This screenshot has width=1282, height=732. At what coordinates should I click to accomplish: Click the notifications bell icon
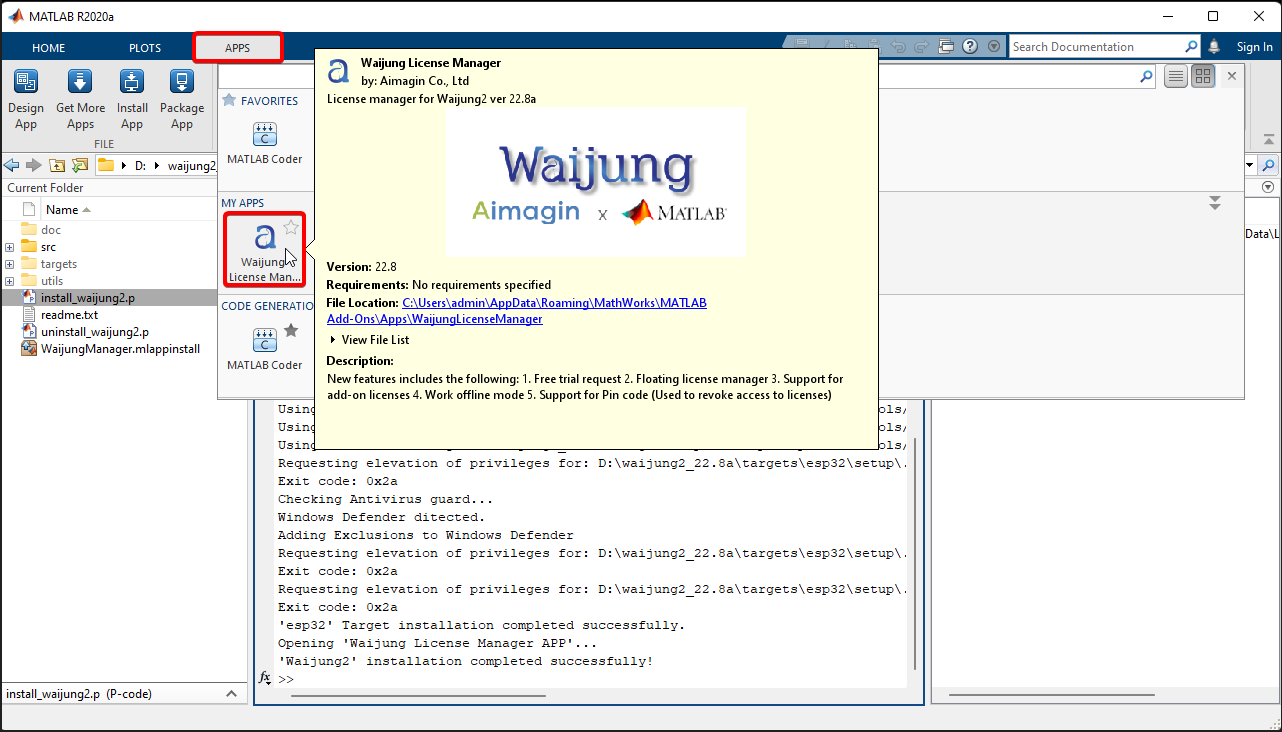(x=1214, y=46)
